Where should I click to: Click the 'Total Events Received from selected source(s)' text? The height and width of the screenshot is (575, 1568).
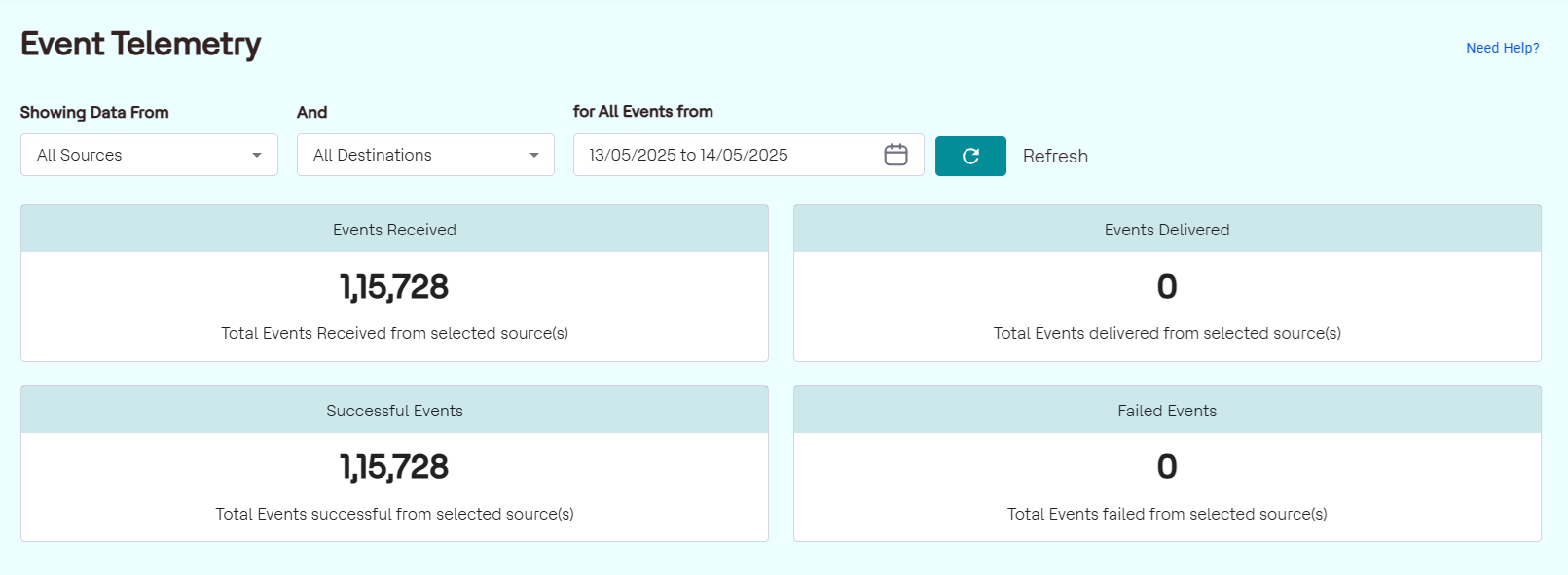[394, 333]
